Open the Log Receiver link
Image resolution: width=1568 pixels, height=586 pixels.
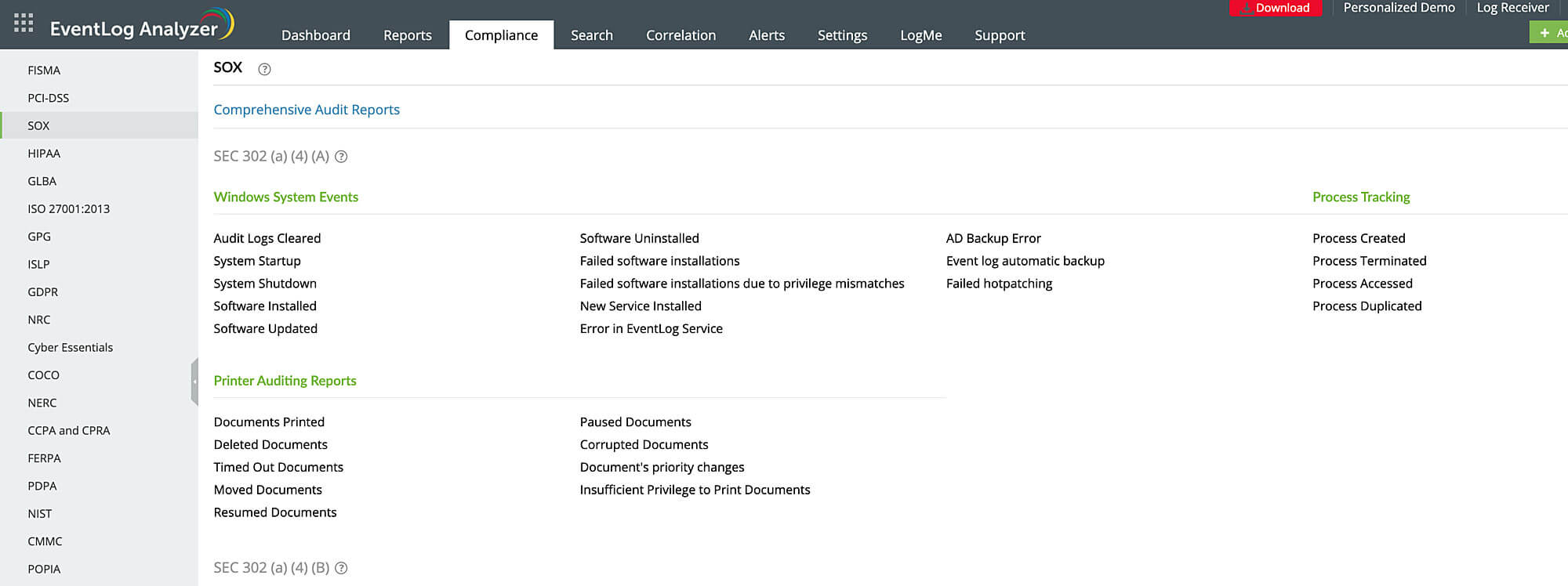click(1512, 8)
